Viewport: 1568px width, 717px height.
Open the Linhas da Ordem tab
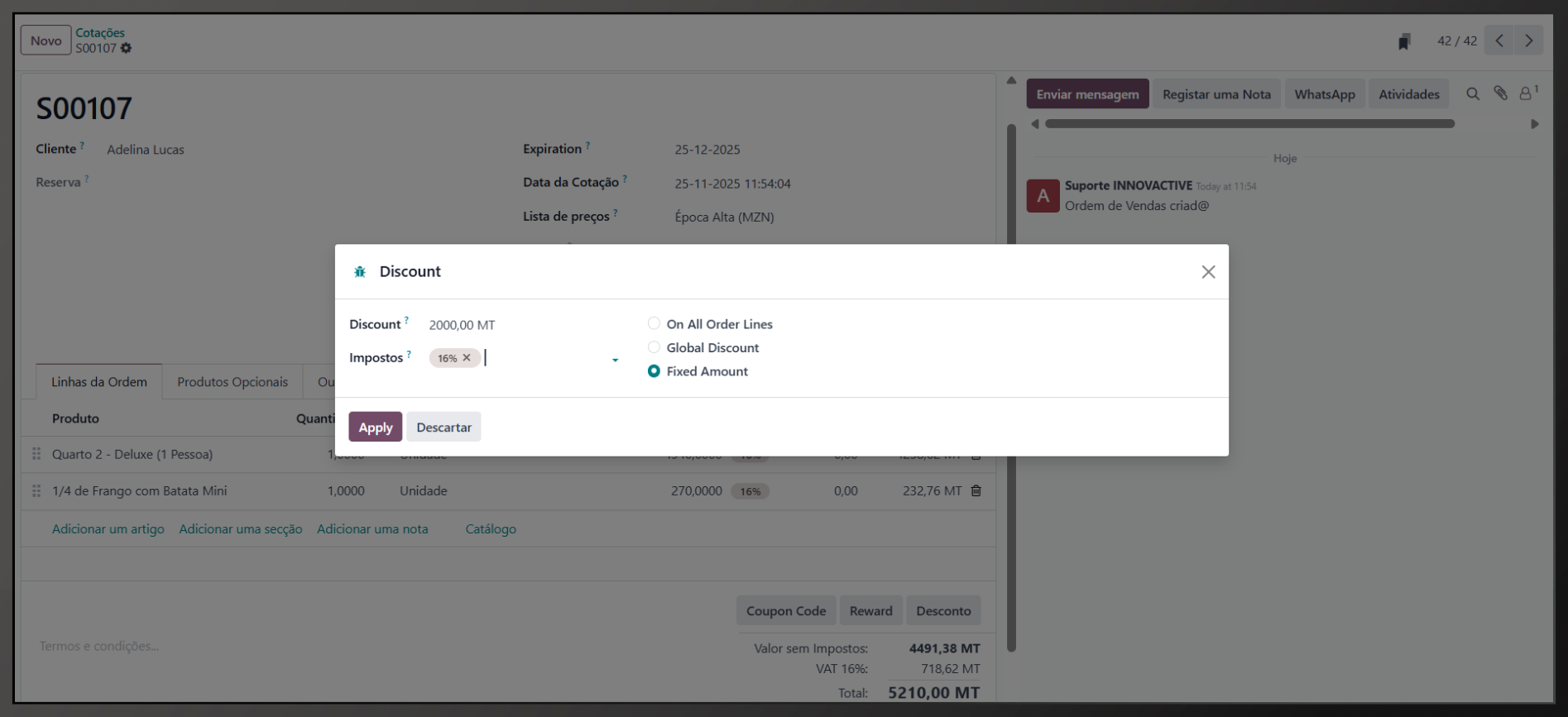99,382
